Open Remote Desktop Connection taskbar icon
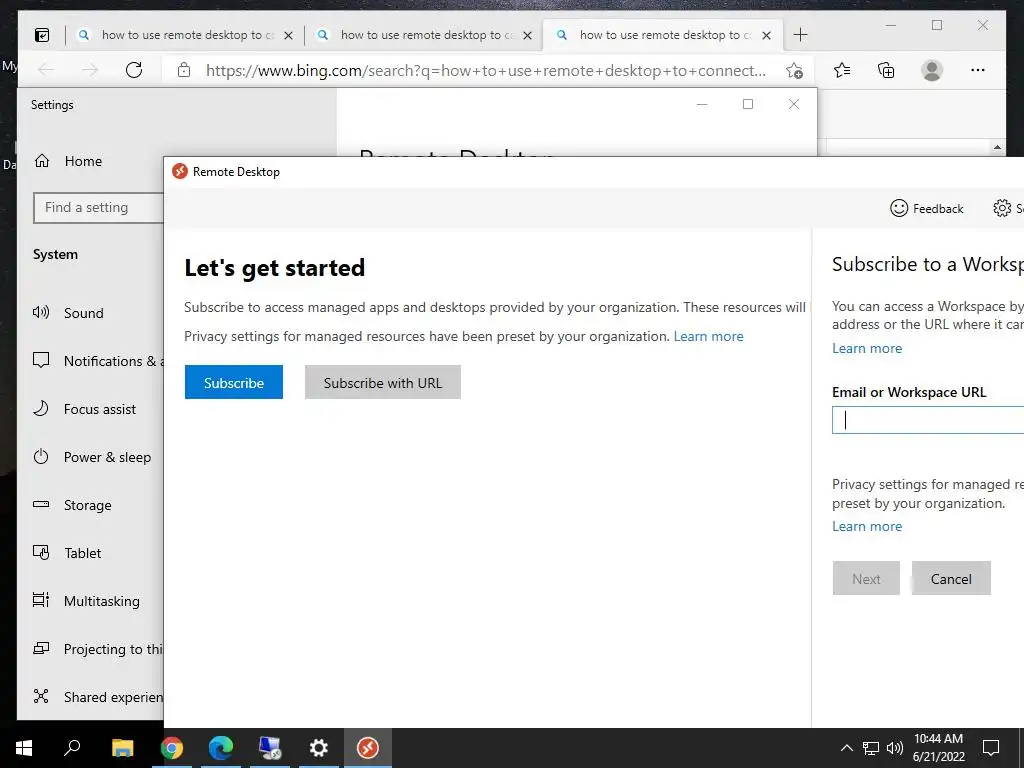 tap(270, 748)
